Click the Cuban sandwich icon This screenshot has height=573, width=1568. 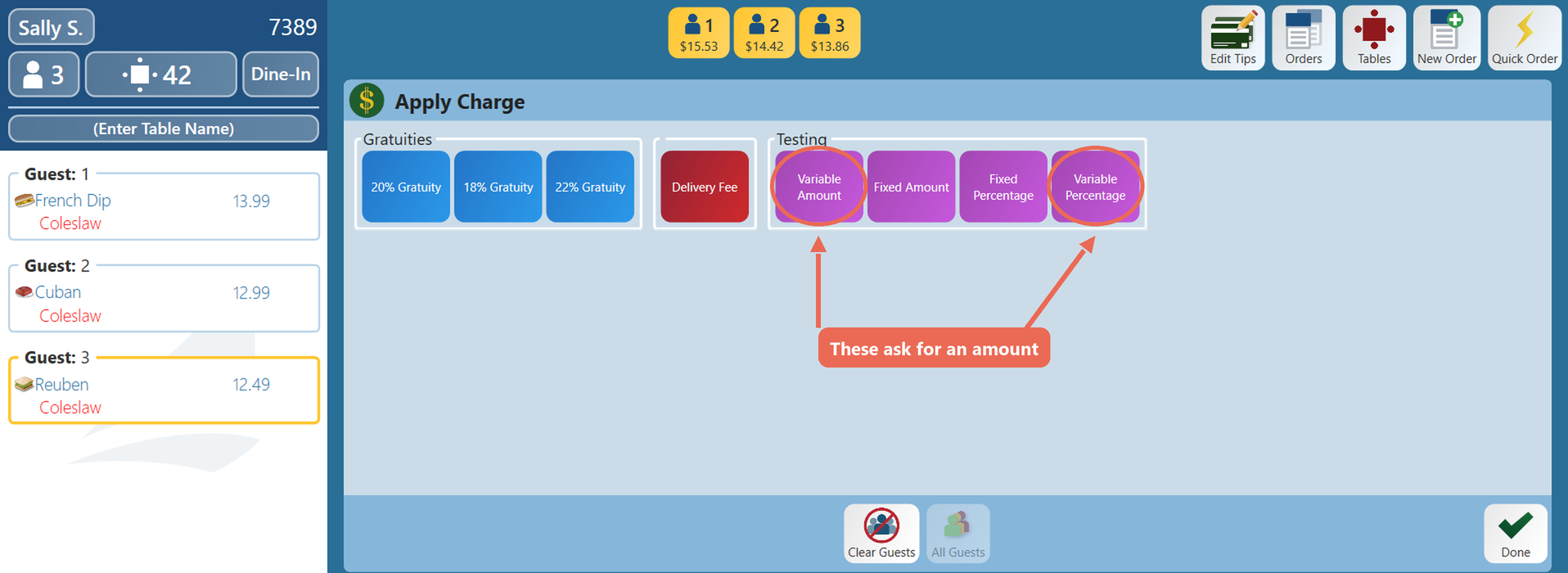(x=24, y=292)
